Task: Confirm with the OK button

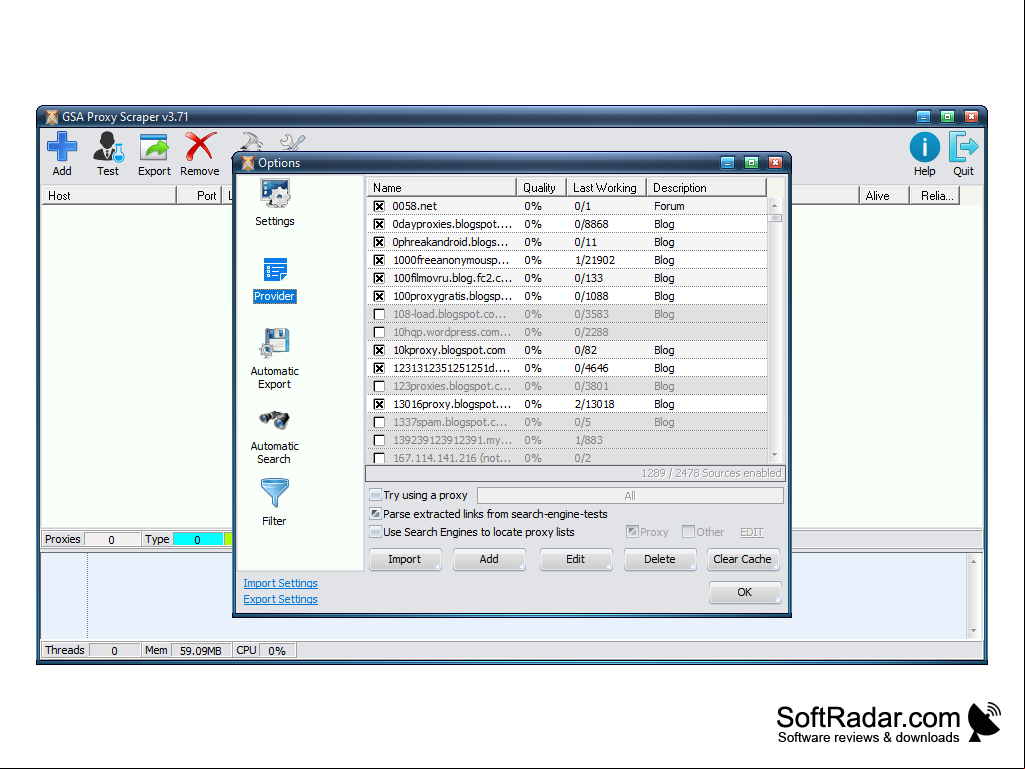Action: coord(745,592)
